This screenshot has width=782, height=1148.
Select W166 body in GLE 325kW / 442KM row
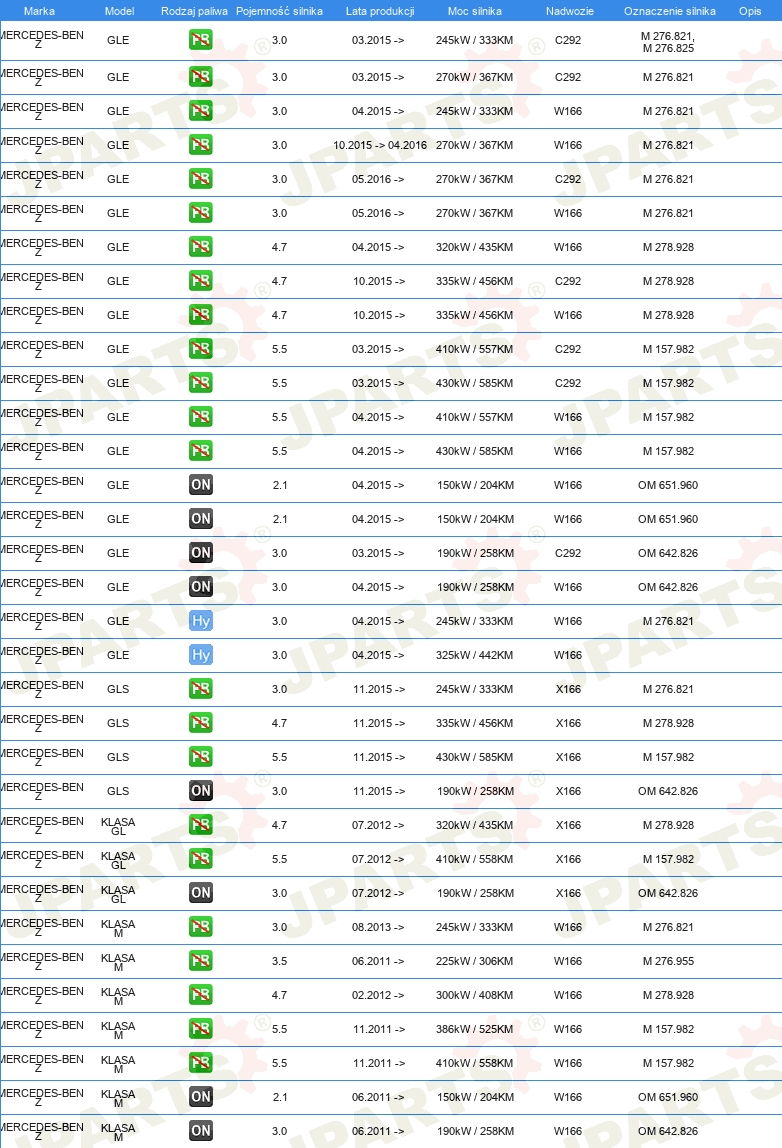tap(568, 655)
